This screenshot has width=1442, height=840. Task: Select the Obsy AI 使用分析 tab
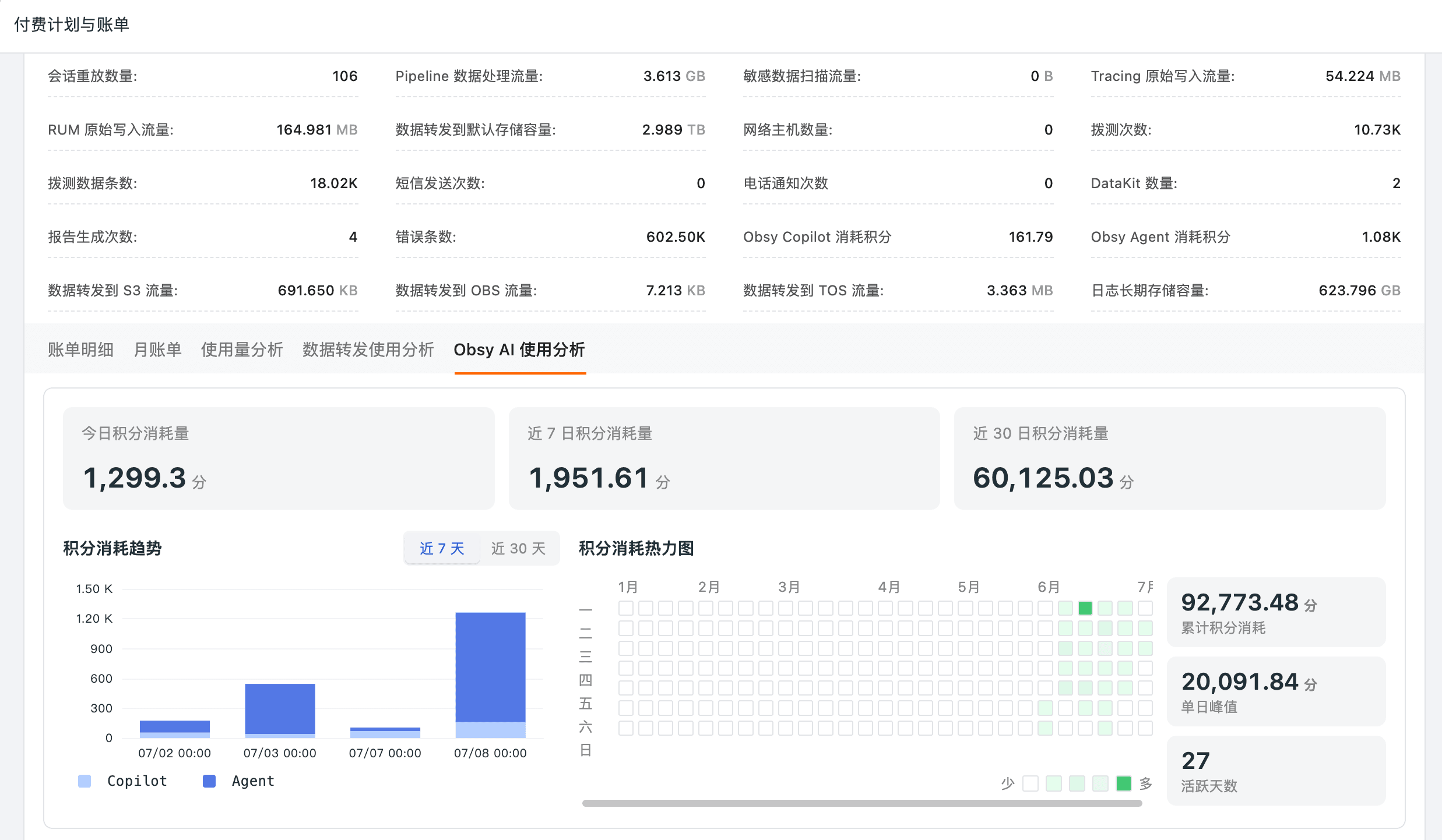point(519,350)
